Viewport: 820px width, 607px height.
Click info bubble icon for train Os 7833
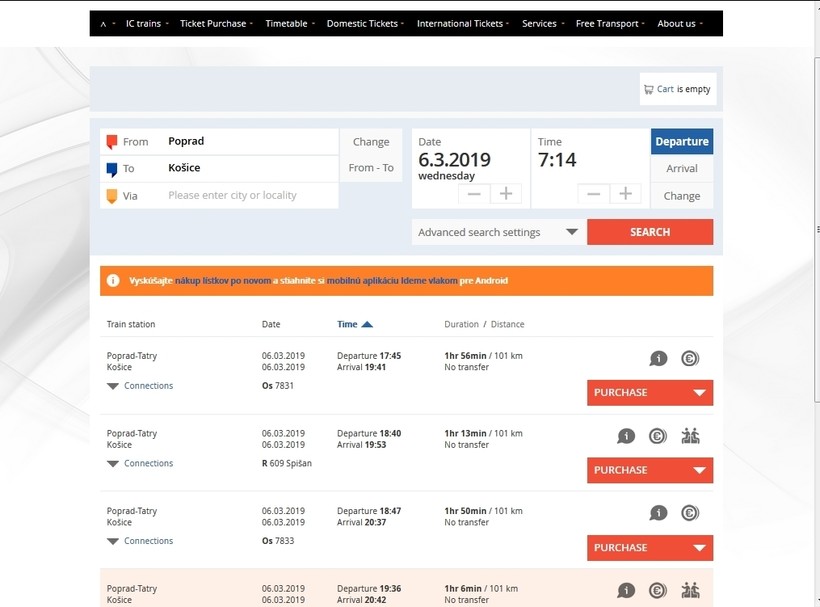(x=658, y=513)
